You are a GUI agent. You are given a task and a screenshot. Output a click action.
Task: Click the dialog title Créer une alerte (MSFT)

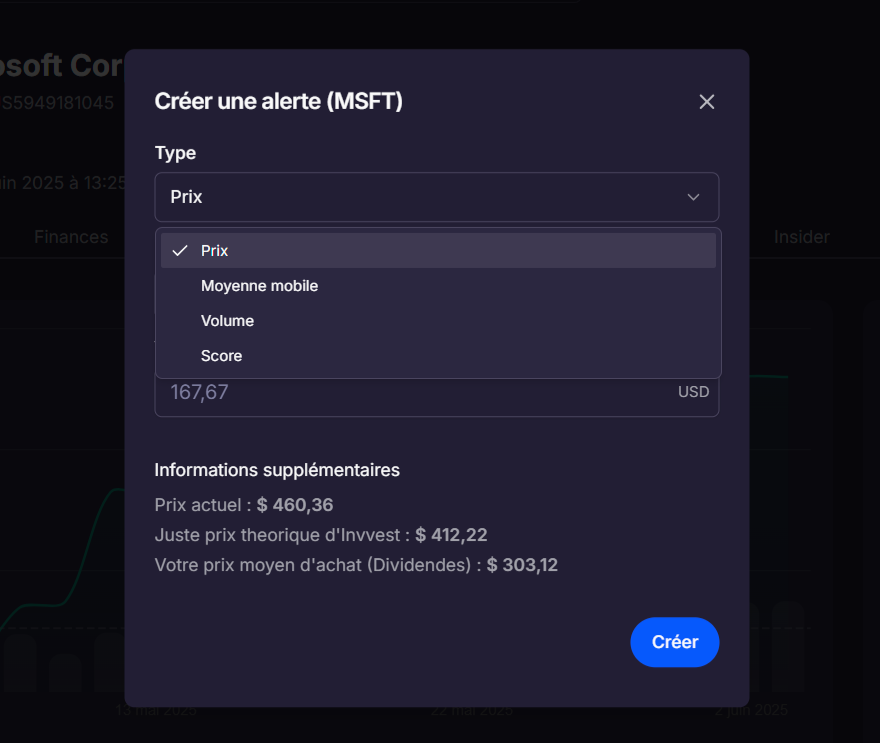[x=278, y=101]
